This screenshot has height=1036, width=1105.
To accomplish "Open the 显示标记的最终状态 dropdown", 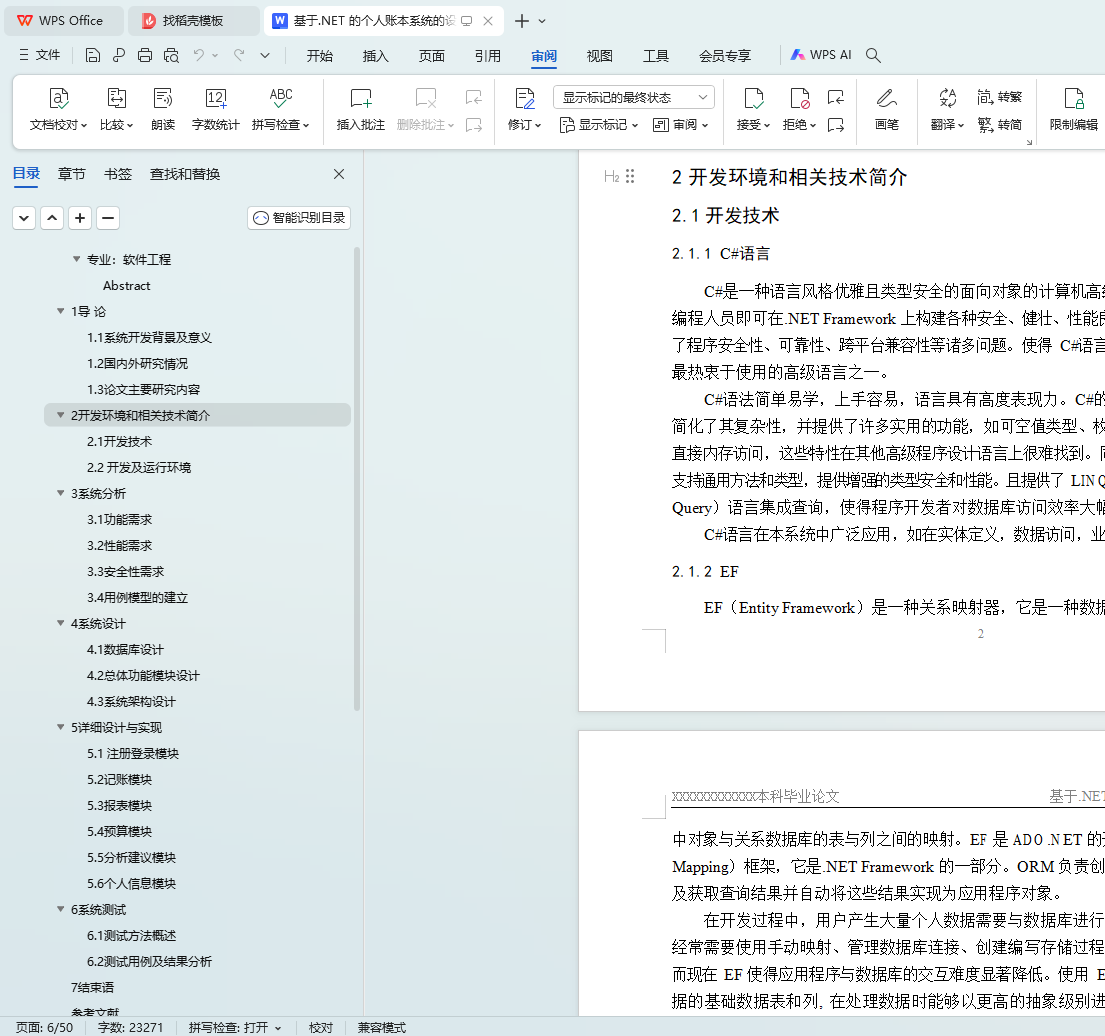I will tap(634, 97).
